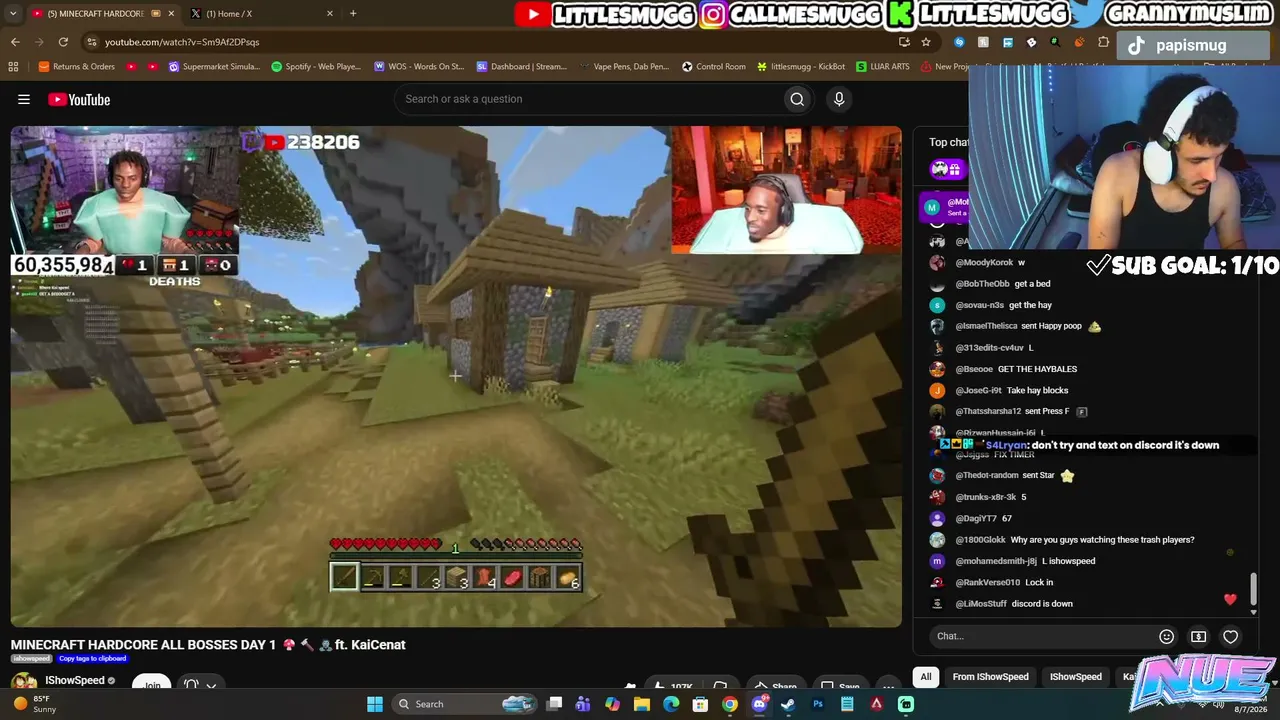Screen dimensions: 1280x720
Task: Open Discord from the taskbar
Action: tap(759, 704)
